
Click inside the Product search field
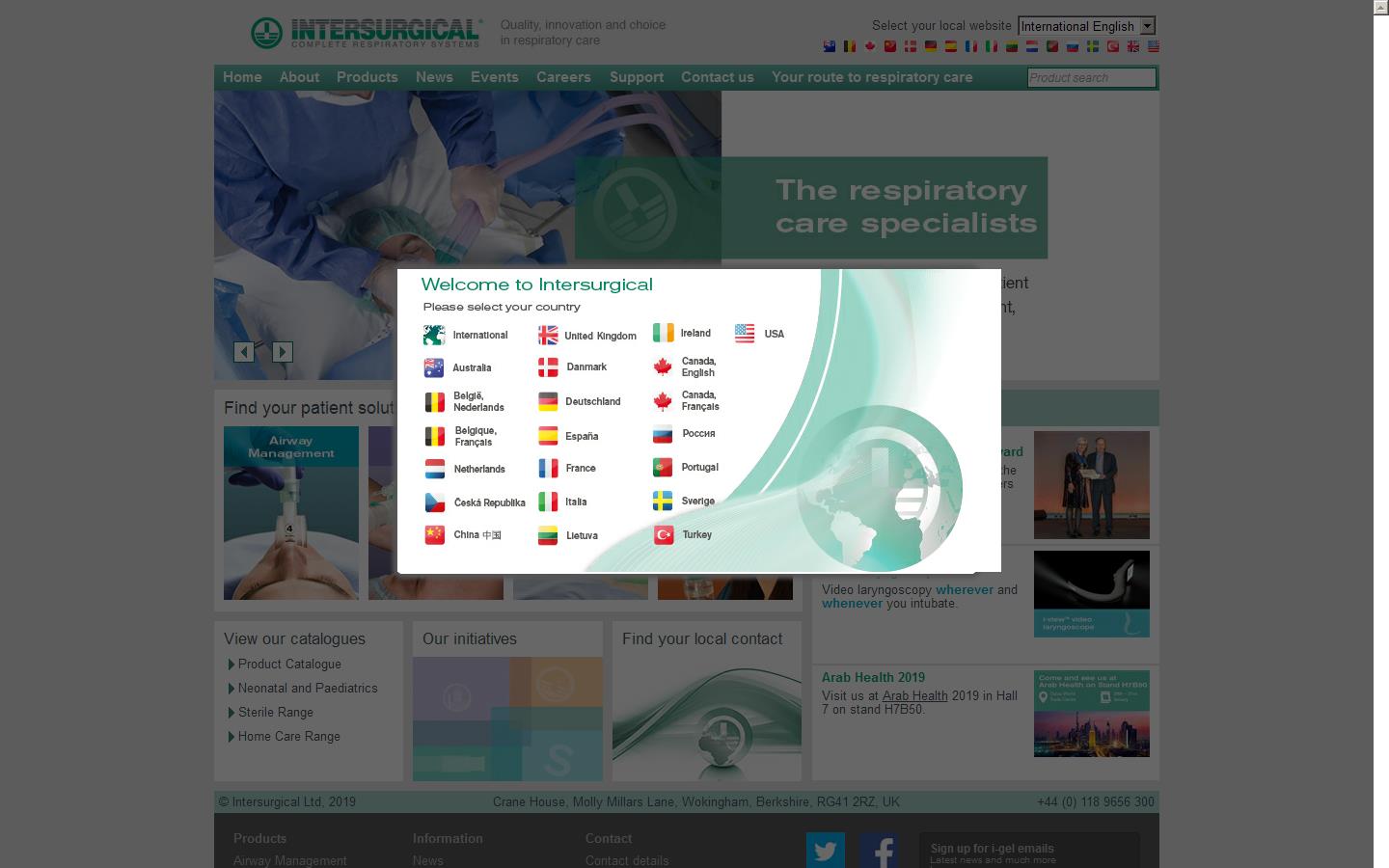click(x=1091, y=77)
